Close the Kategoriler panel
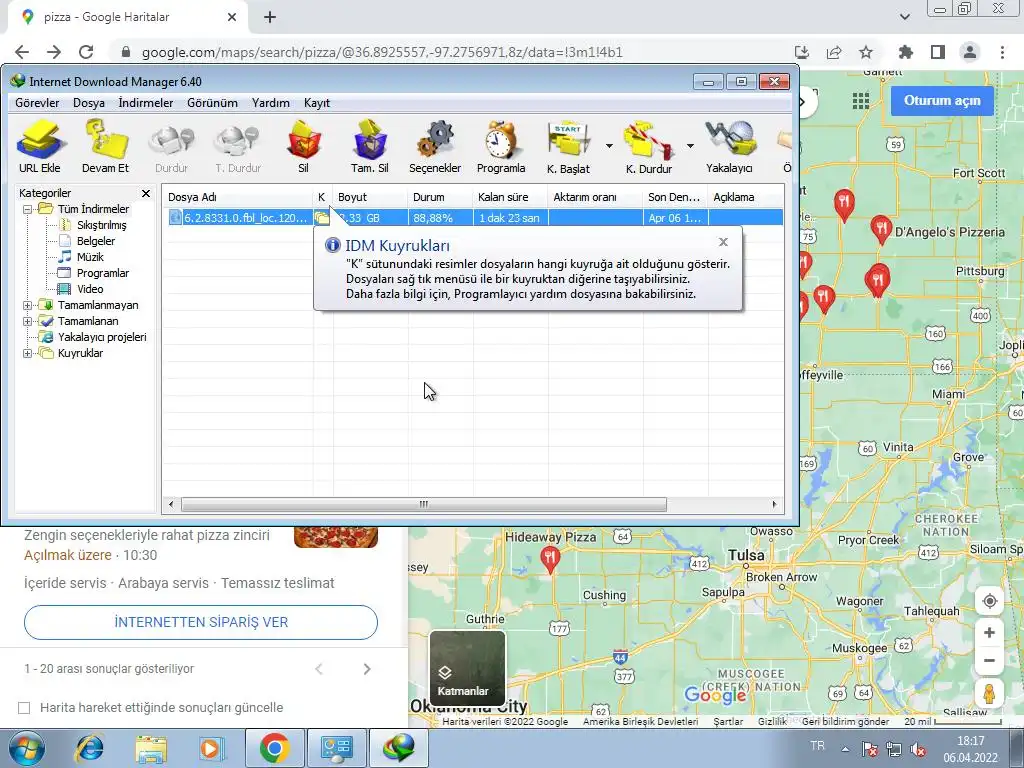Screen dimensions: 1024x768 [146, 193]
